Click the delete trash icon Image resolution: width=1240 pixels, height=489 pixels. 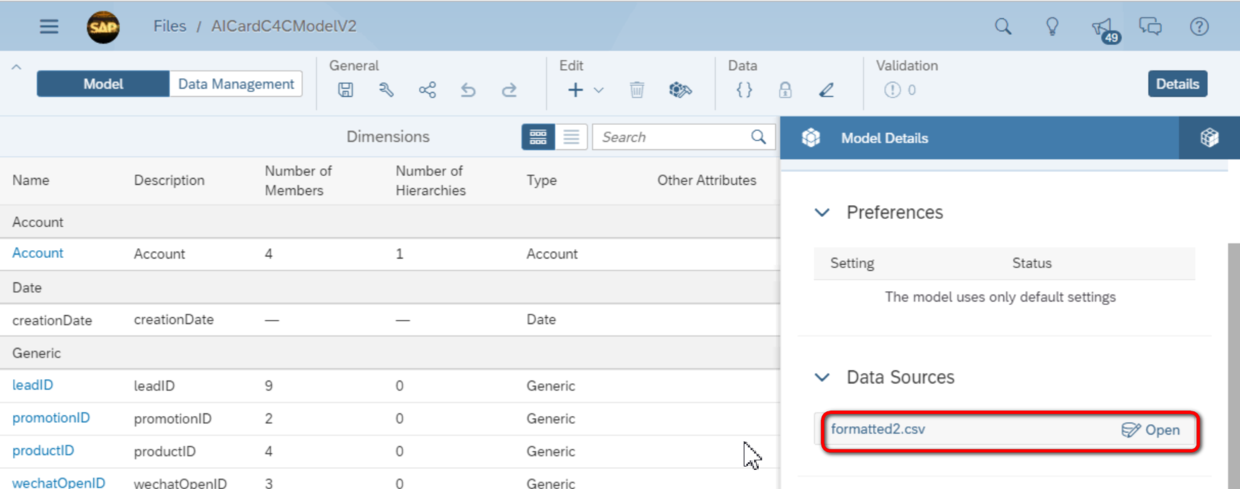pos(637,90)
